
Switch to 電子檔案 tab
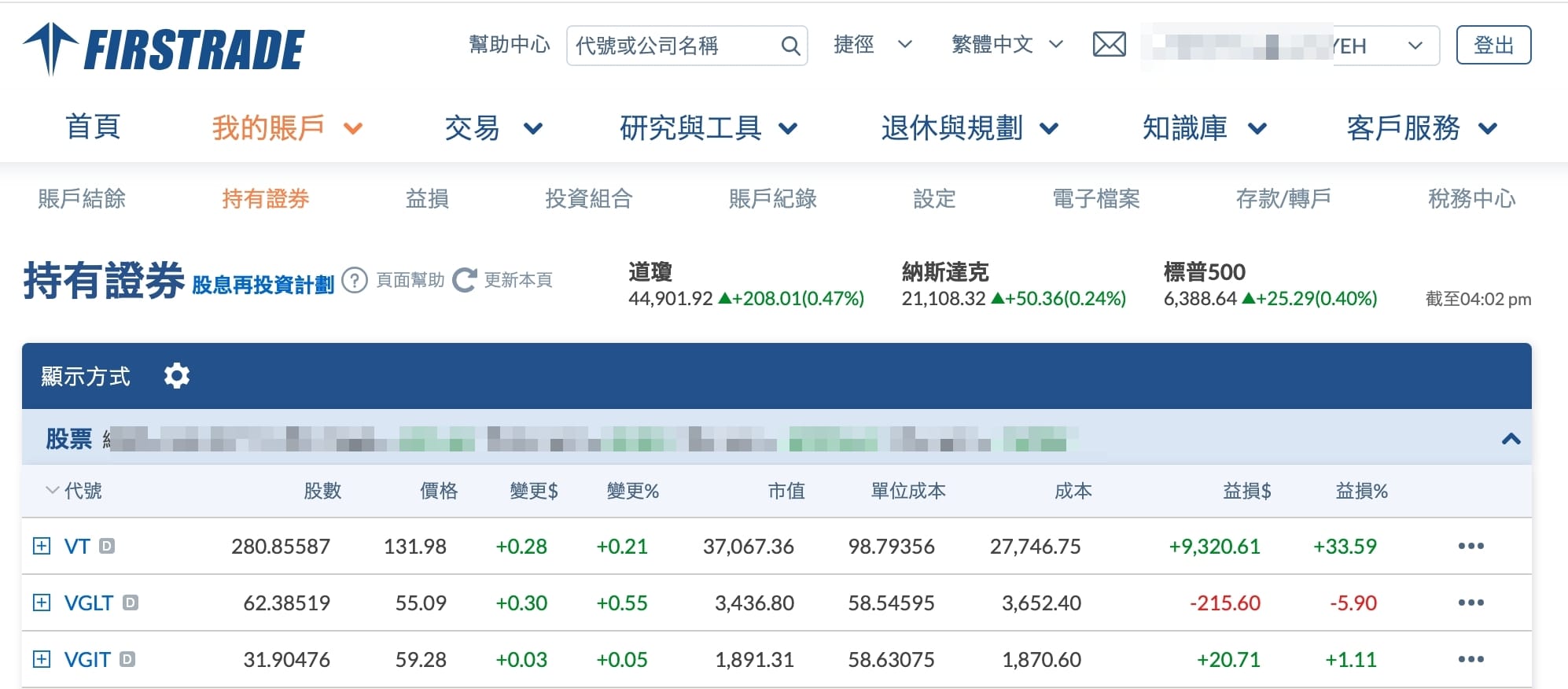click(1096, 199)
